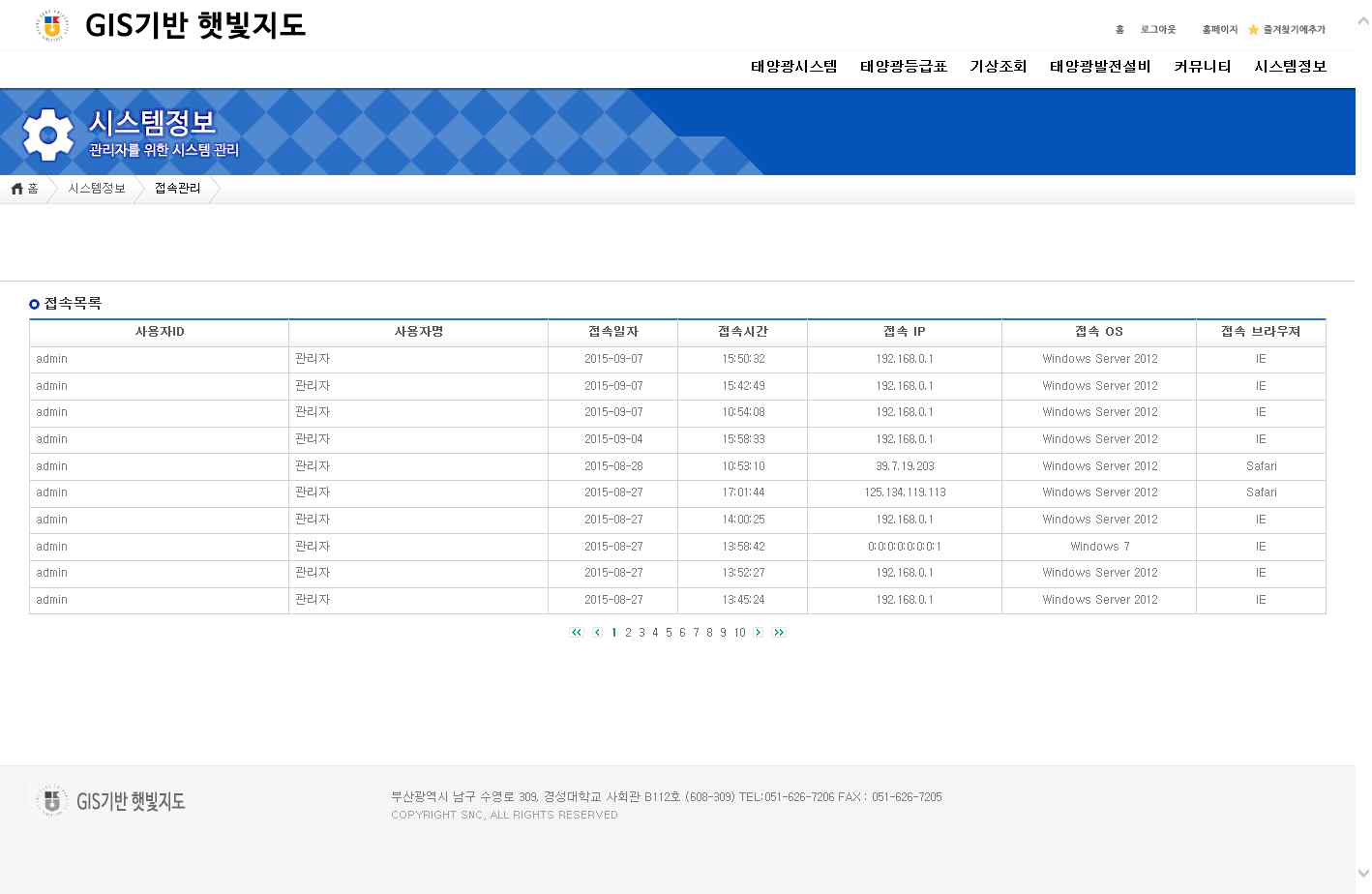1372x894 pixels.
Task: Click the 0:0:0:0:0:0:0:1 IP cell
Action: pyautogui.click(x=905, y=547)
